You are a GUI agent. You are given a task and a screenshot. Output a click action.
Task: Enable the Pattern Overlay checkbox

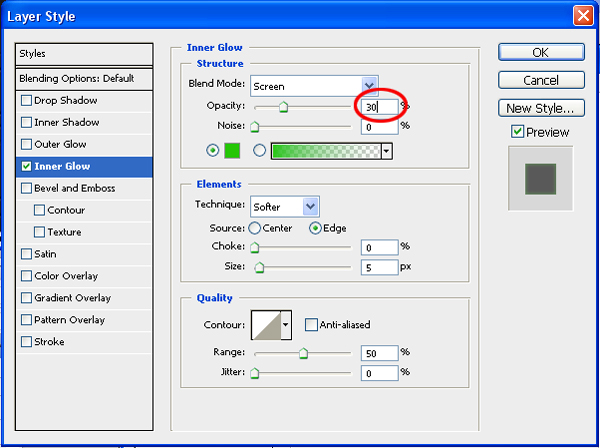(x=26, y=319)
